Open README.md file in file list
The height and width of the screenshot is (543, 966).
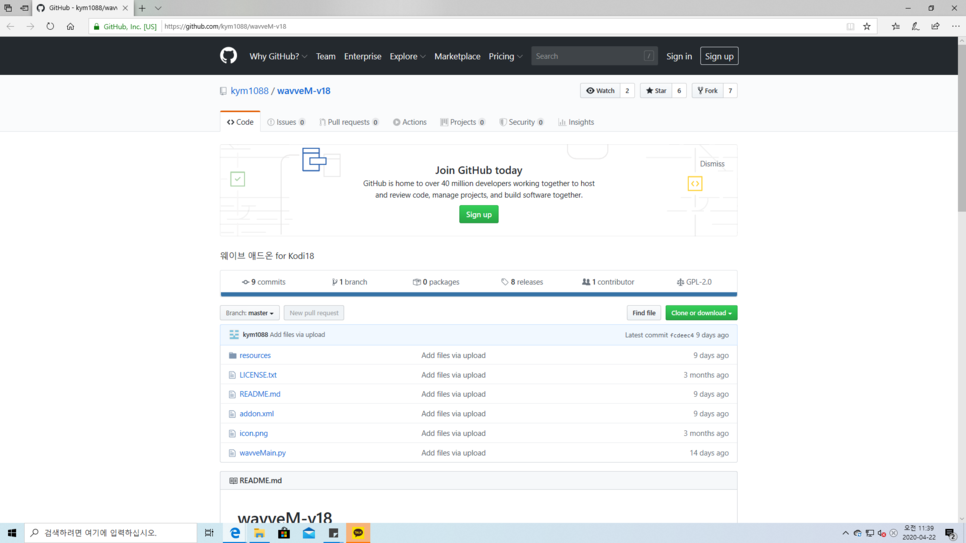260,394
